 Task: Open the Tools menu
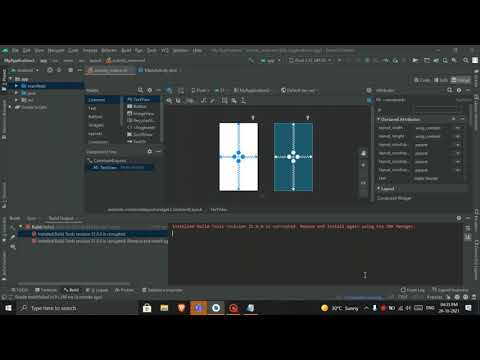pos(151,50)
